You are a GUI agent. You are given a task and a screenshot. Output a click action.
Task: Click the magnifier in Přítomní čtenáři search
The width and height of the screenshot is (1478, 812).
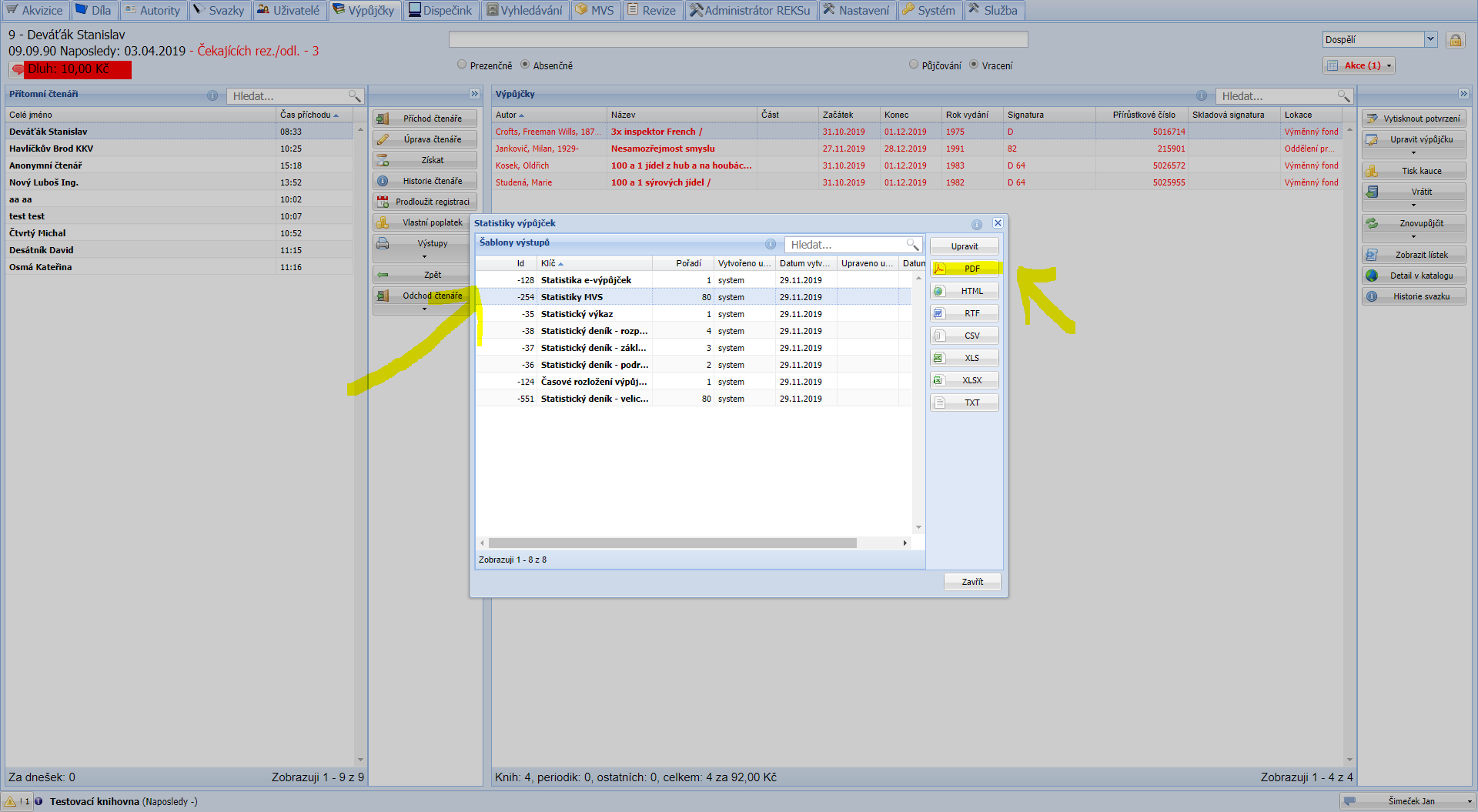[354, 96]
